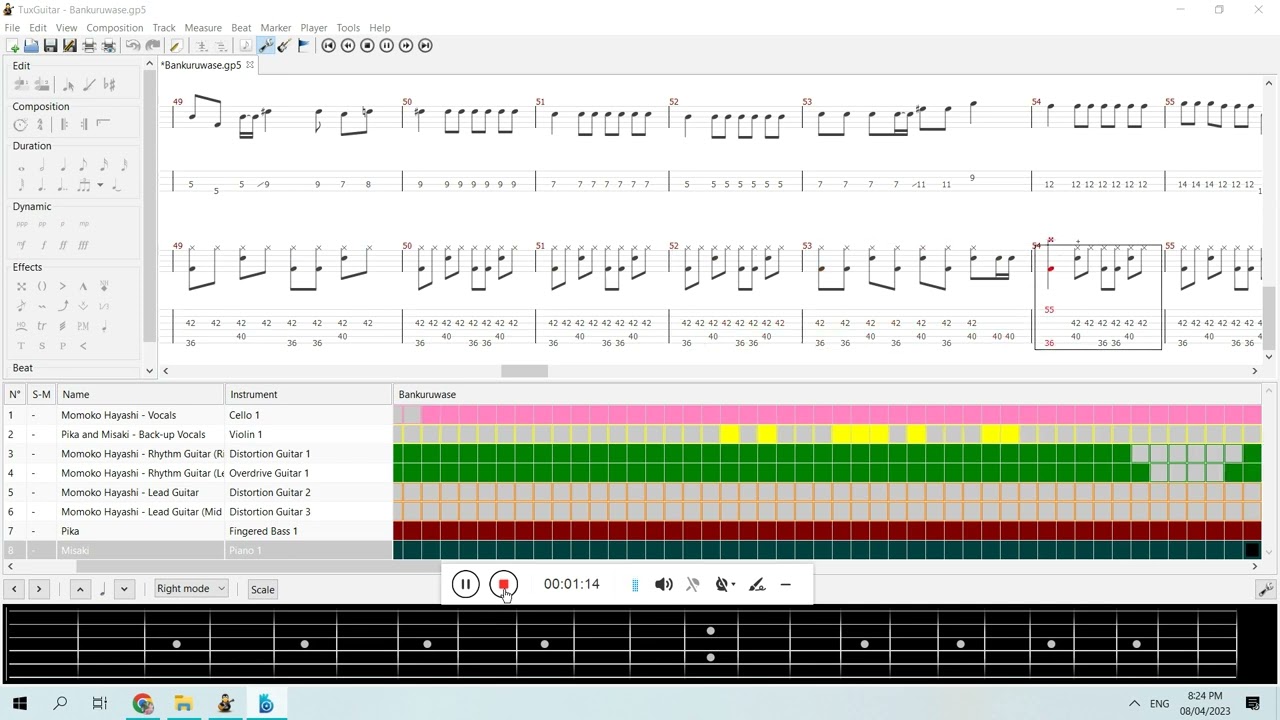Click the guitar icon in the toolbar

pyautogui.click(x=285, y=46)
